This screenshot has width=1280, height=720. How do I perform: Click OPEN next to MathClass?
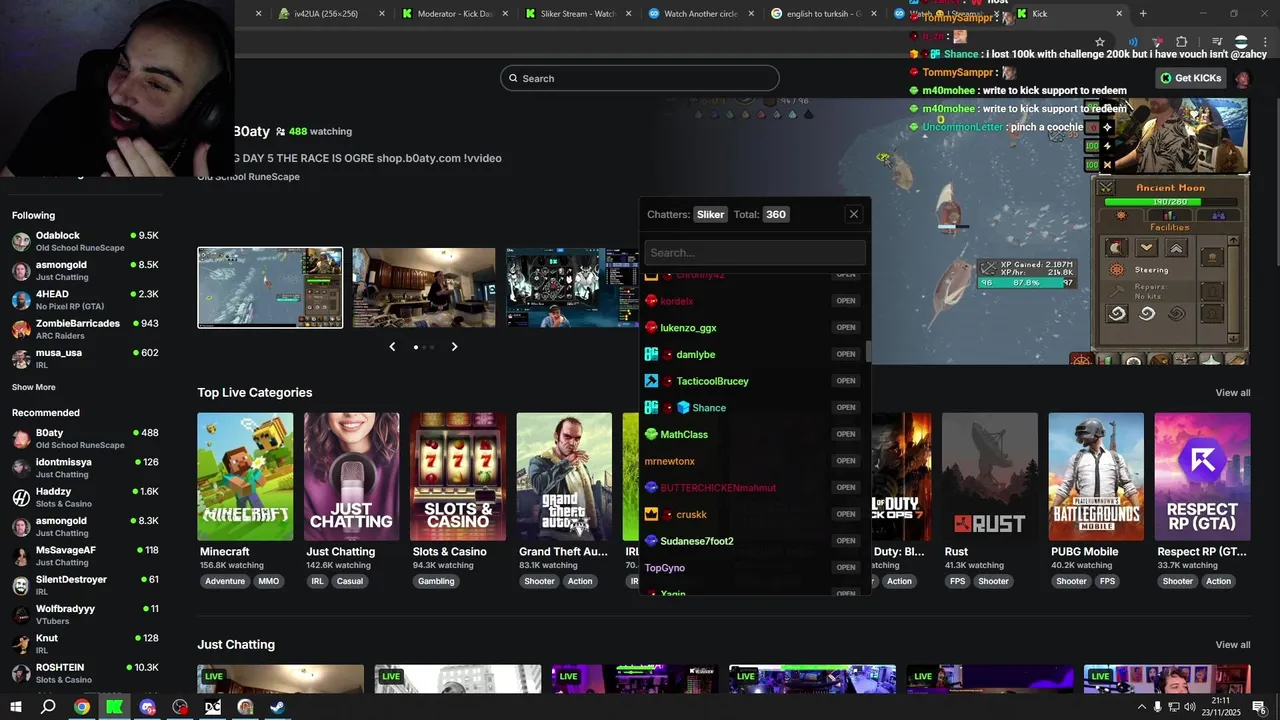click(x=846, y=434)
